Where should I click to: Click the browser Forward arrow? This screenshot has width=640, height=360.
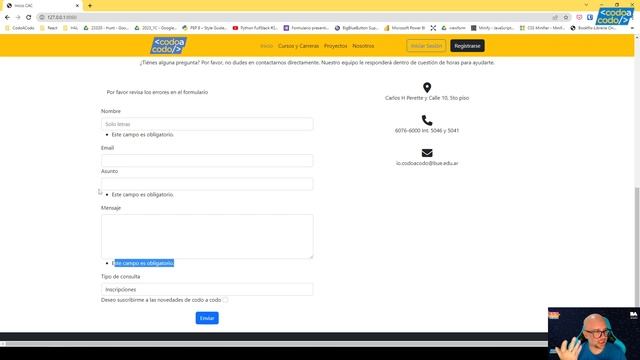[x=18, y=17]
